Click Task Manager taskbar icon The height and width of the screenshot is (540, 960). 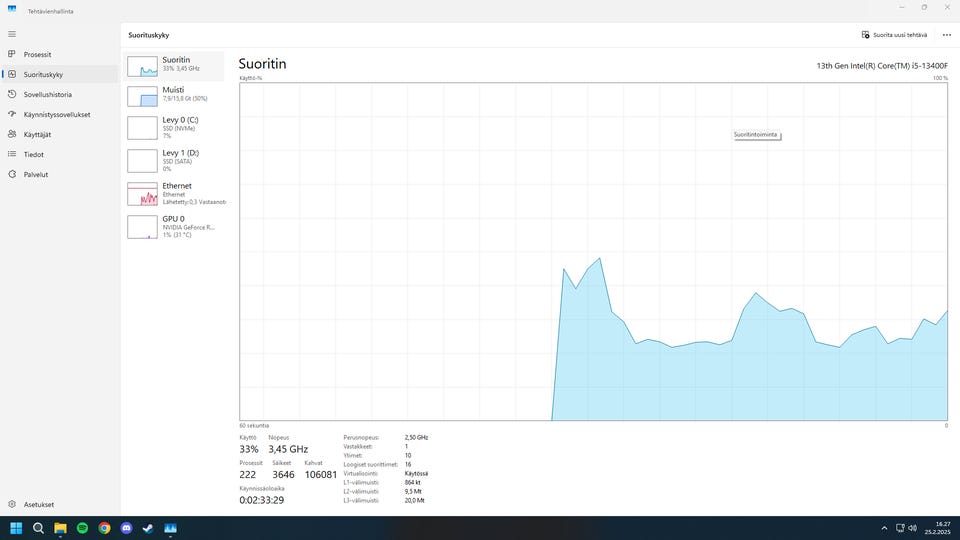point(170,528)
